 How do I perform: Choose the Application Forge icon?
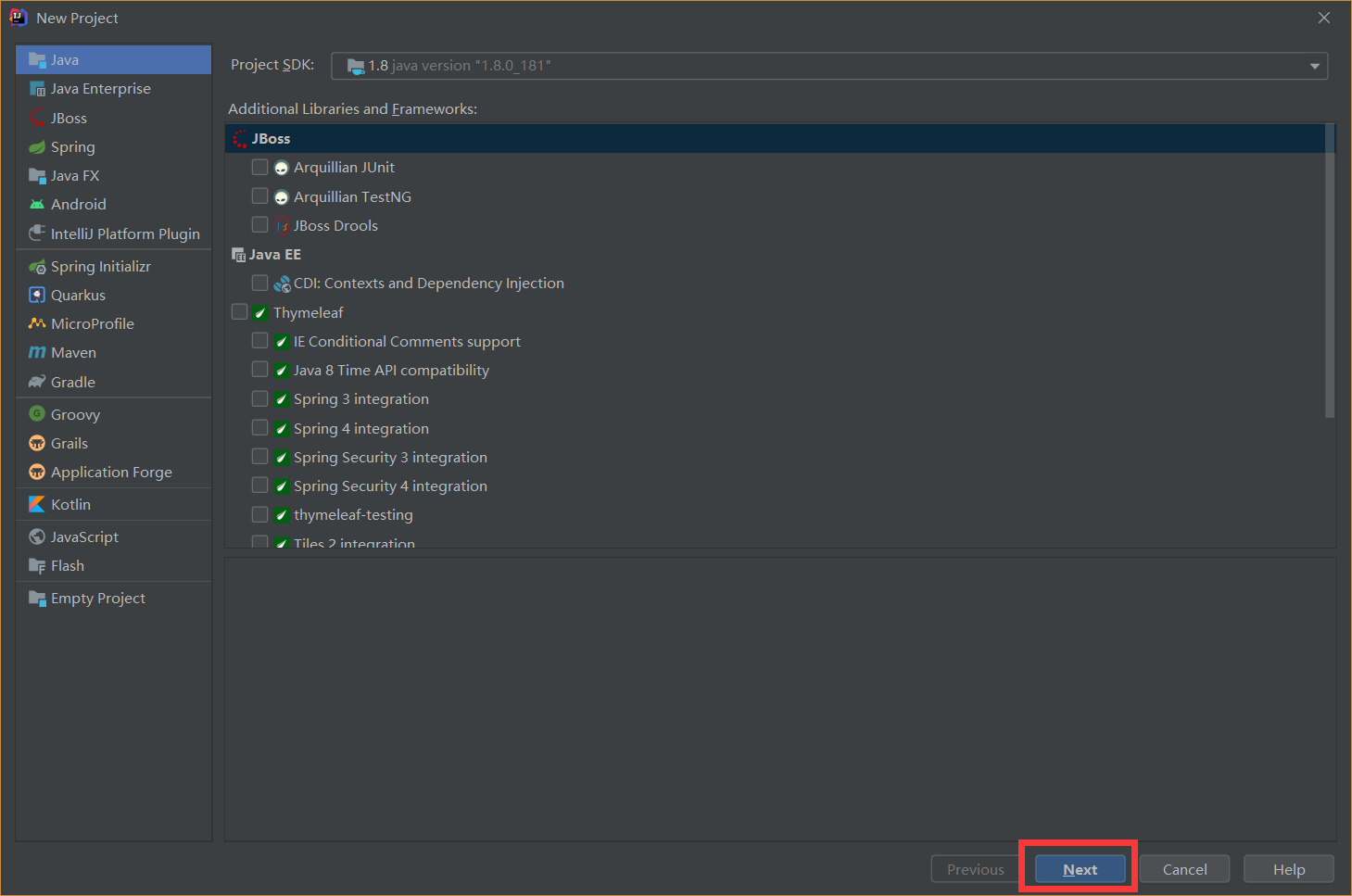tap(37, 473)
